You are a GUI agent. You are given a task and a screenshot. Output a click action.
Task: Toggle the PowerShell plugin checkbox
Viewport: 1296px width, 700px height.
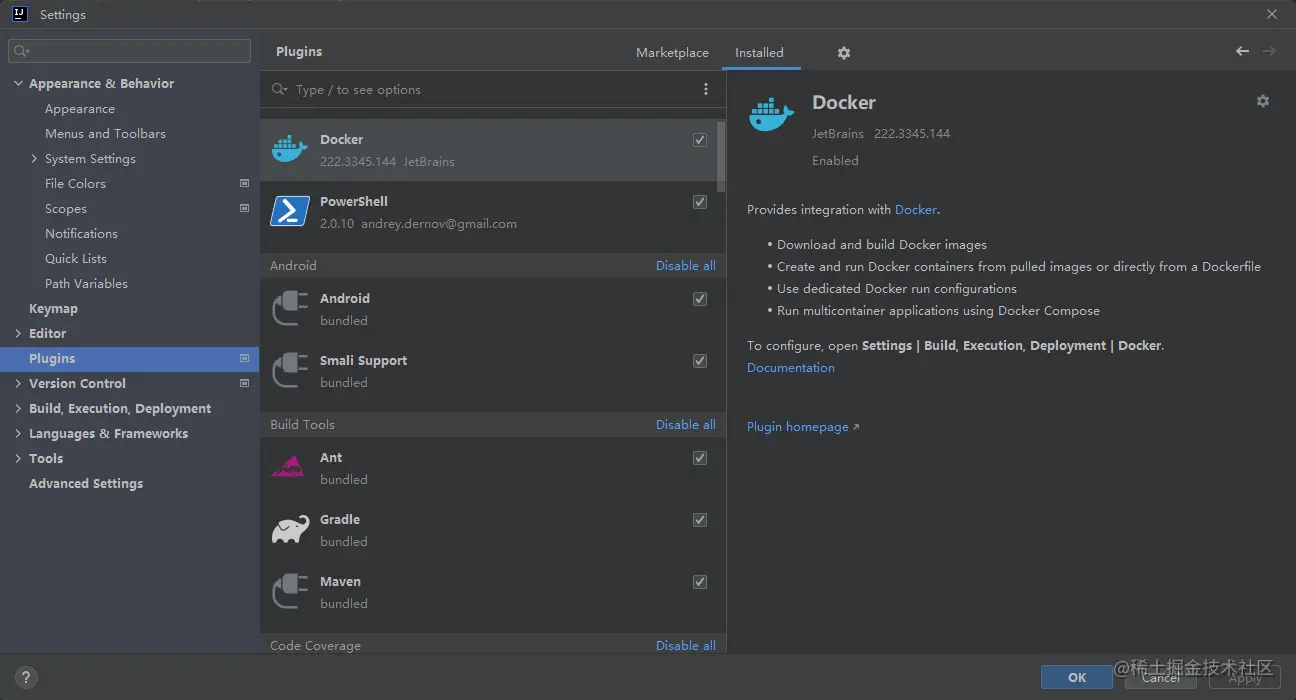point(700,202)
